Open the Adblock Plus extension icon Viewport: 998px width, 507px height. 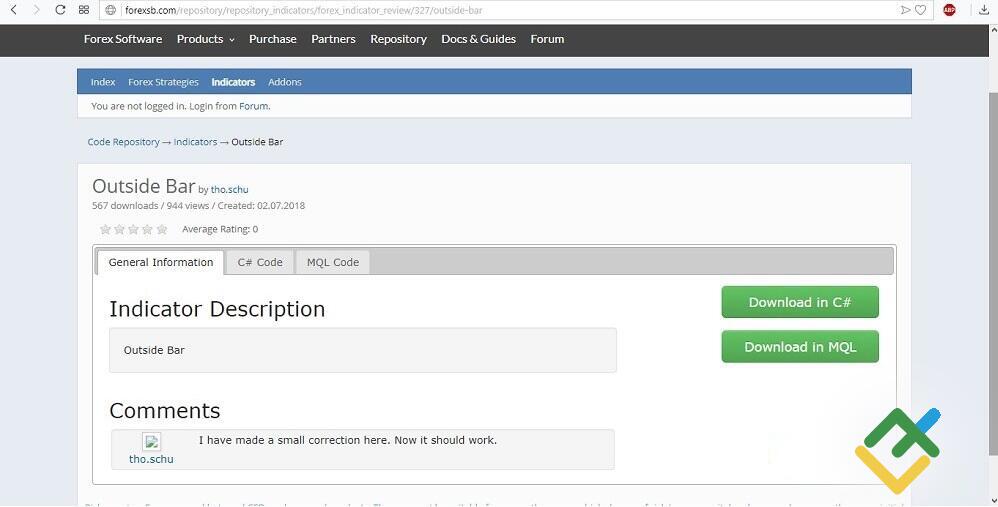[949, 10]
